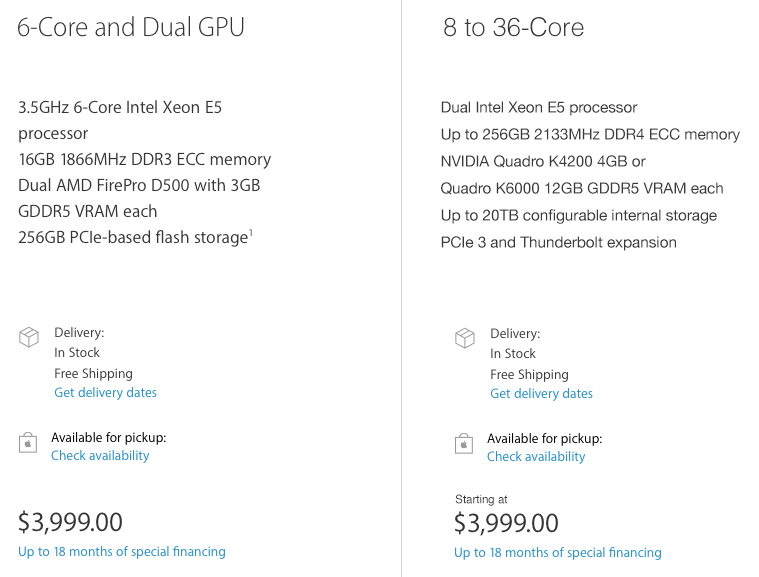This screenshot has width=759, height=577.
Task: Open Get delivery dates for the 6-Core model
Action: 105,393
